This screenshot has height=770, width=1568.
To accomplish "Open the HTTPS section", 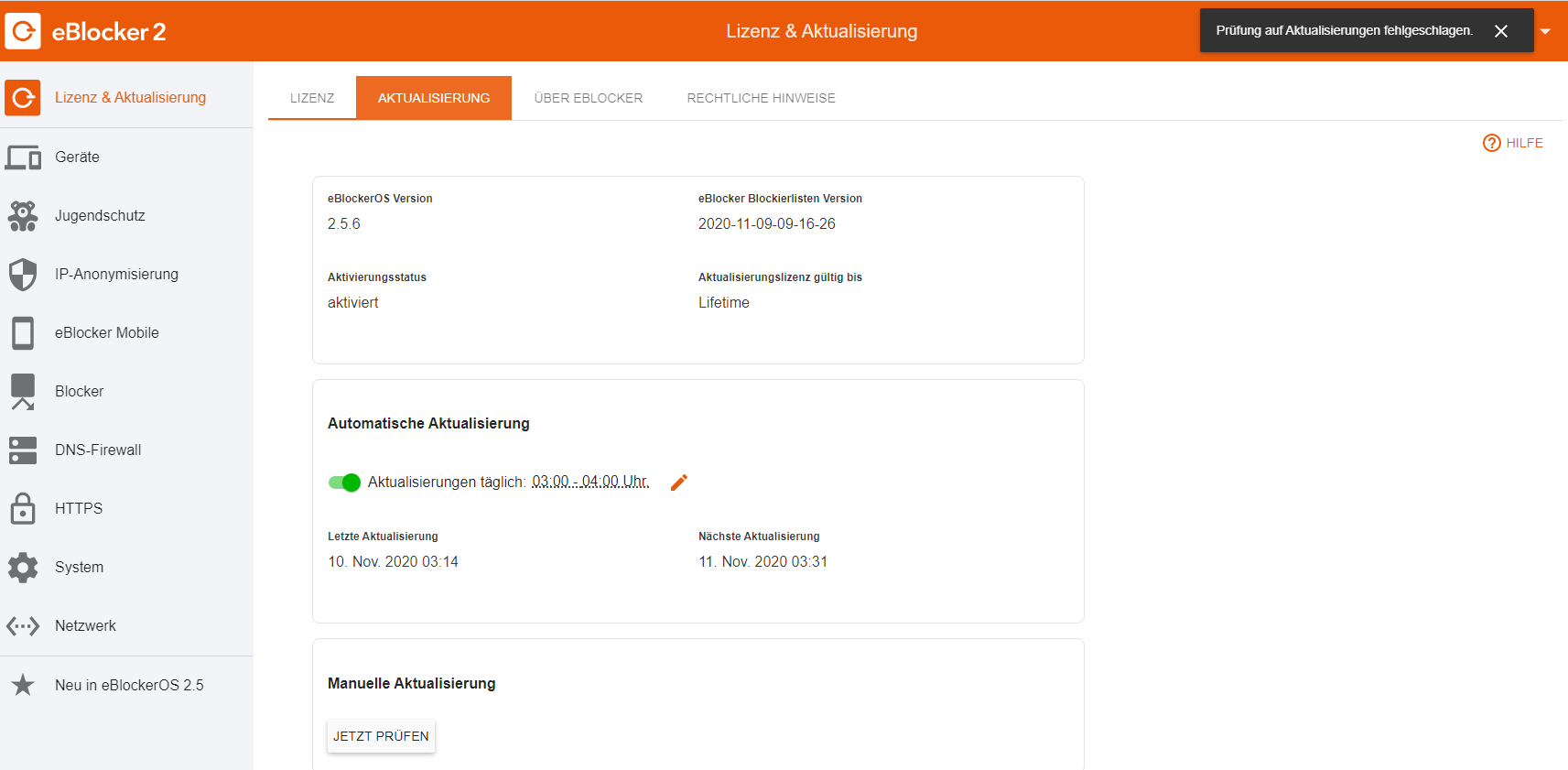I will pos(126,509).
